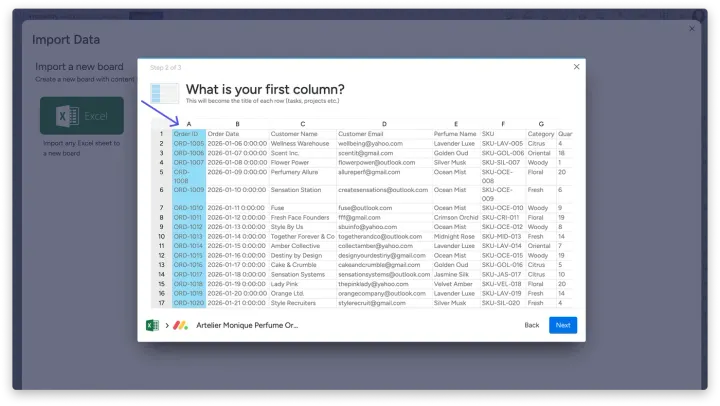
Task: Click the 'Order Date' header cell
Action: click(237, 134)
